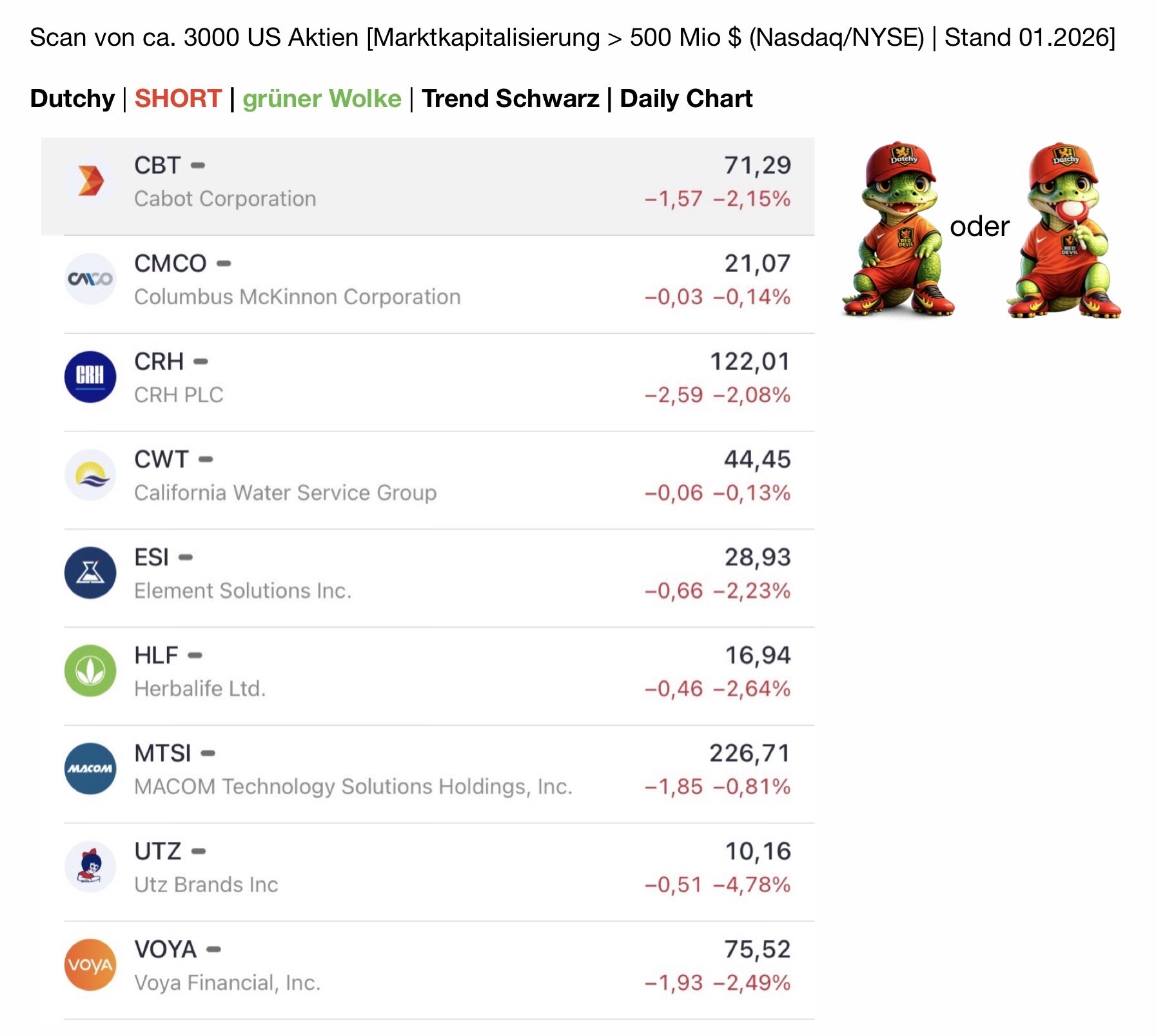Click the MACOM round blue logo
The height and width of the screenshot is (1036, 1156).
(x=90, y=769)
